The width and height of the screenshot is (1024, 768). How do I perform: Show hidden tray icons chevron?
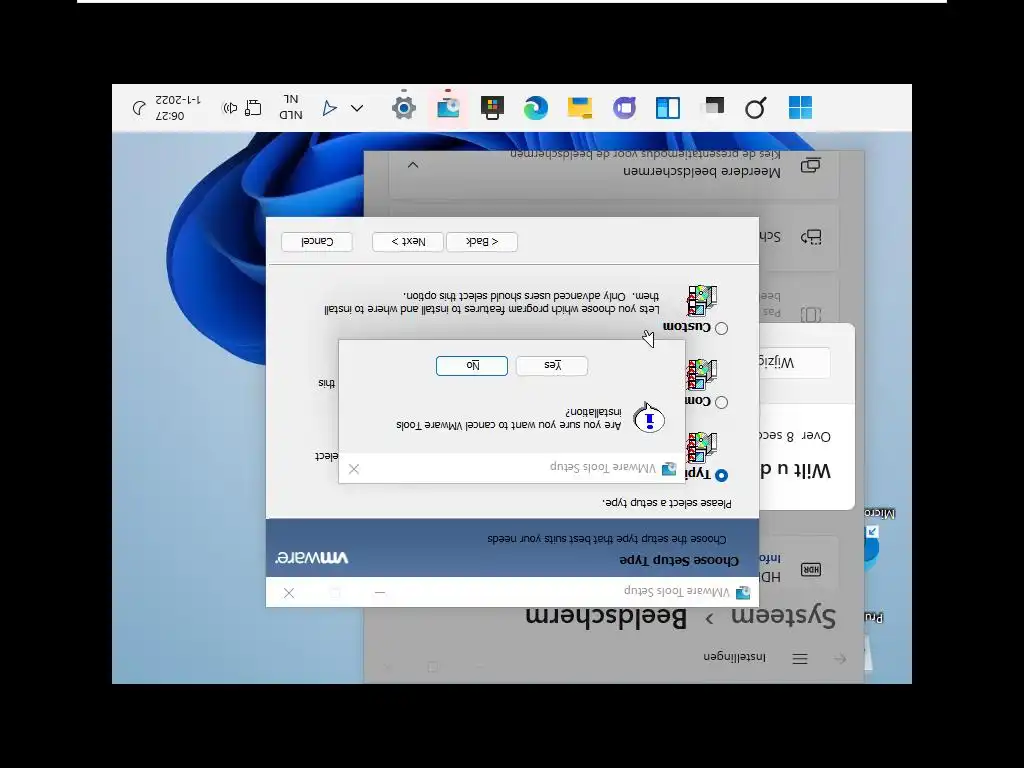tap(357, 108)
